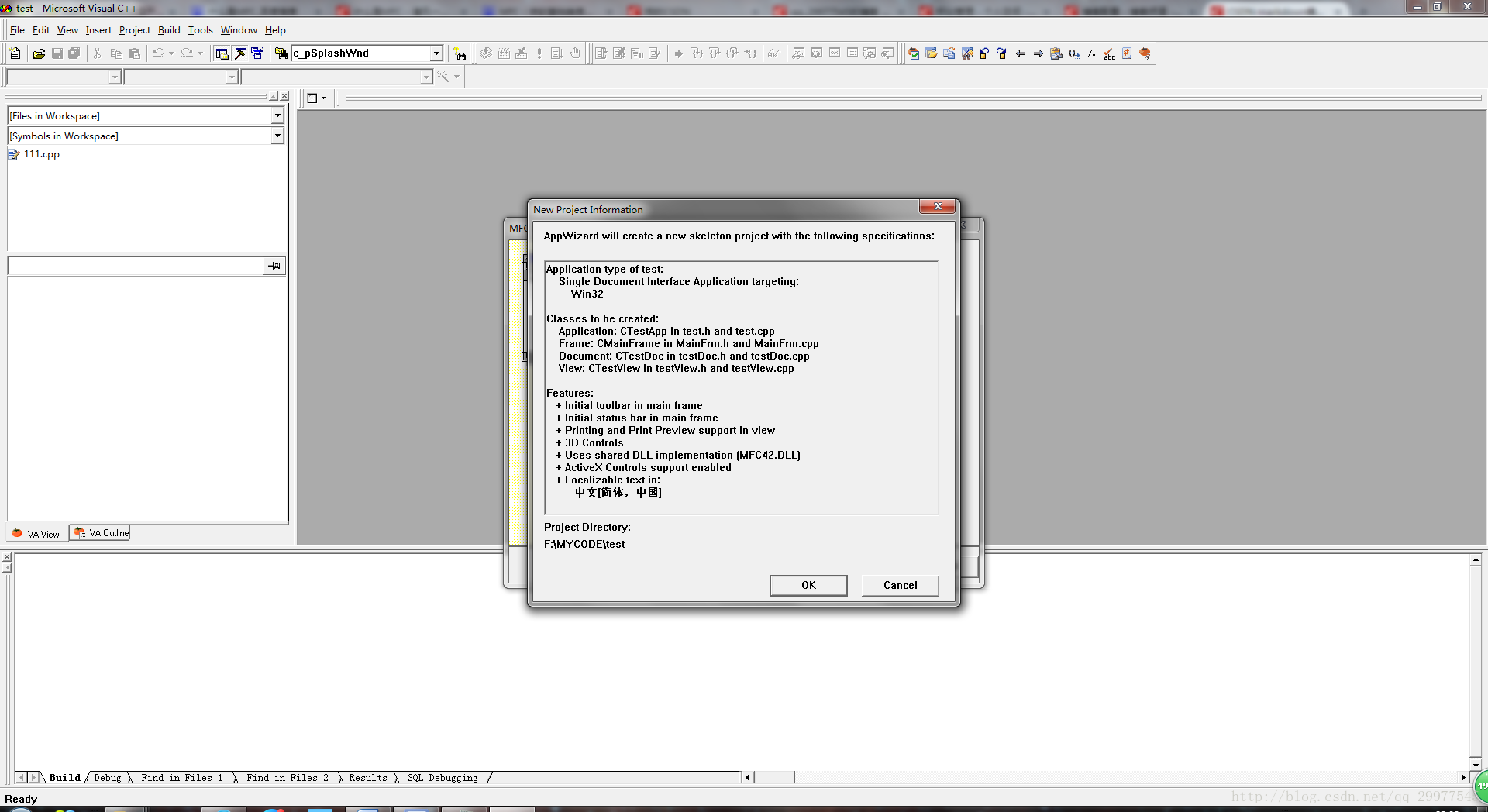Click the Execute Program exclamation icon
This screenshot has height=812, width=1488.
(x=539, y=53)
